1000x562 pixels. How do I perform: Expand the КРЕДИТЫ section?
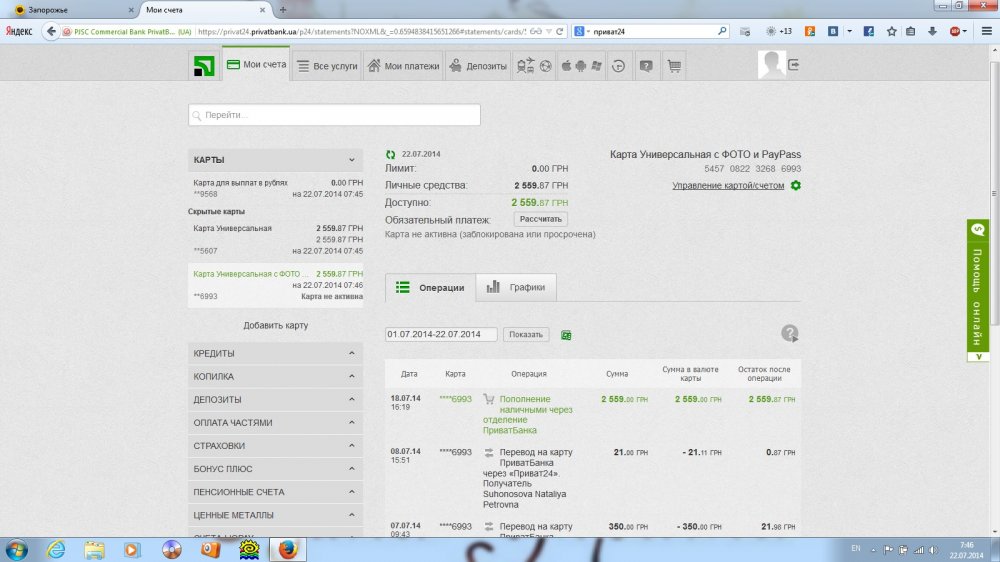(351, 354)
